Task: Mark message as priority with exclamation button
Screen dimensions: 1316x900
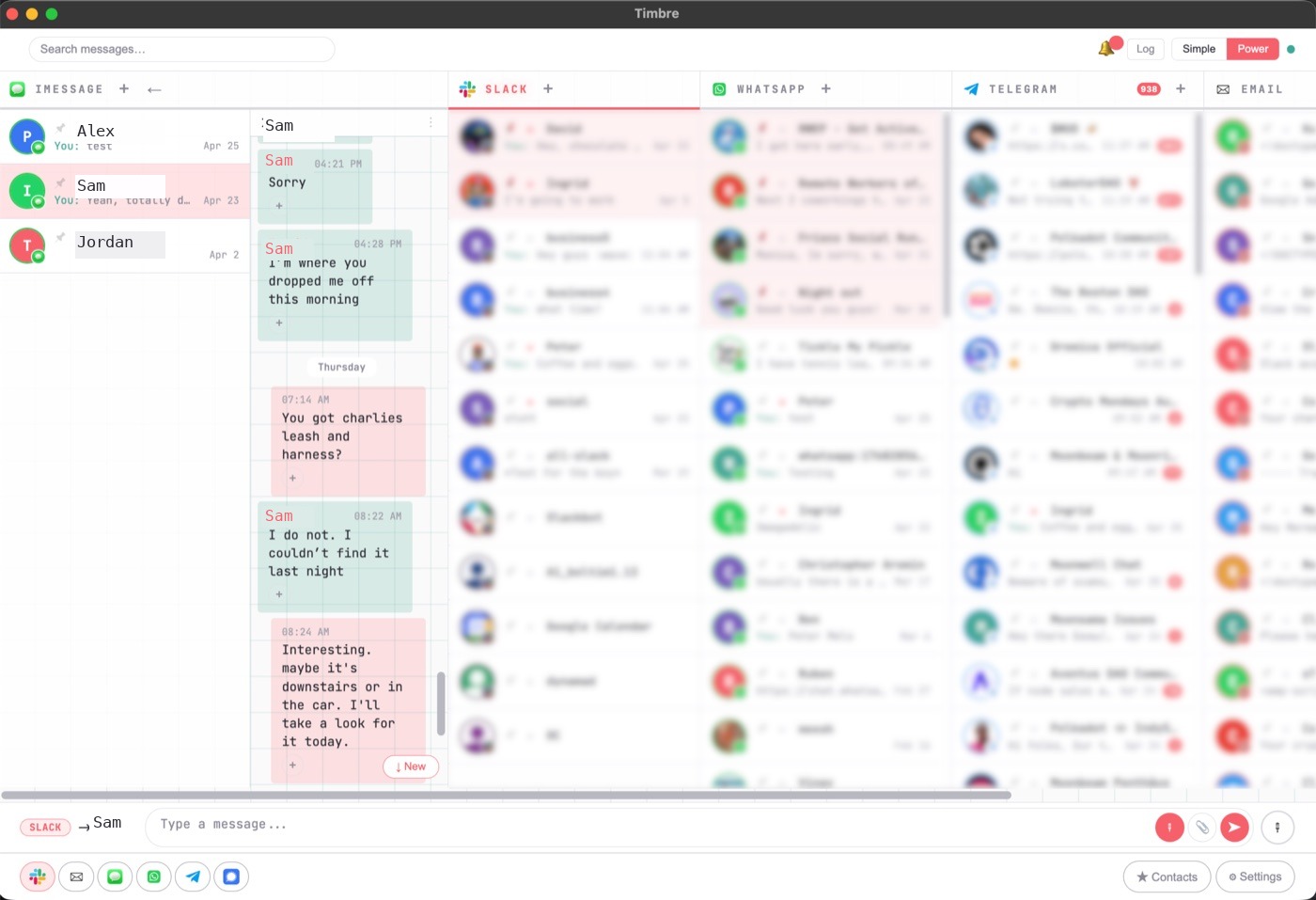Action: tap(1169, 828)
